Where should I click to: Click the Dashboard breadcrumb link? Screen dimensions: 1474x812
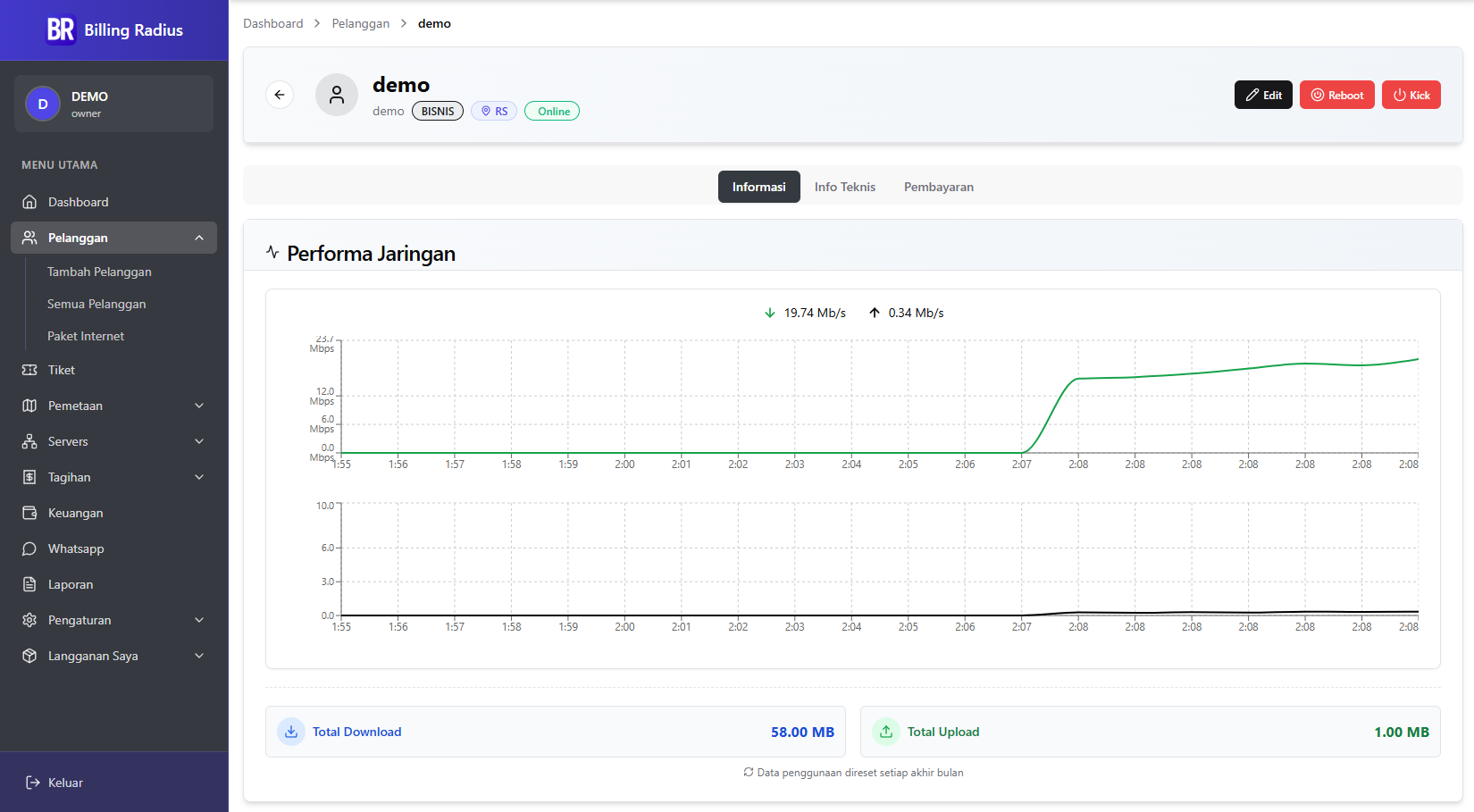point(273,23)
